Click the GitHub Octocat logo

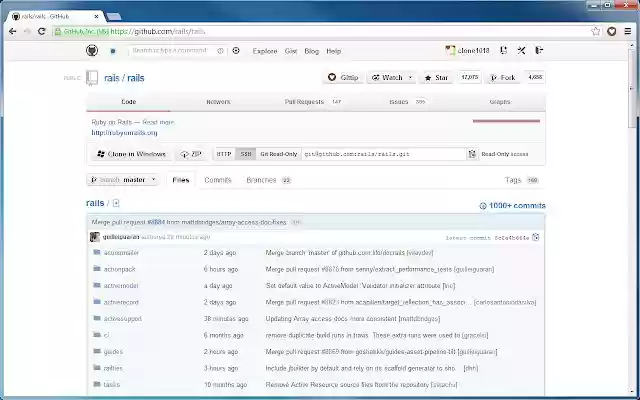click(92, 51)
